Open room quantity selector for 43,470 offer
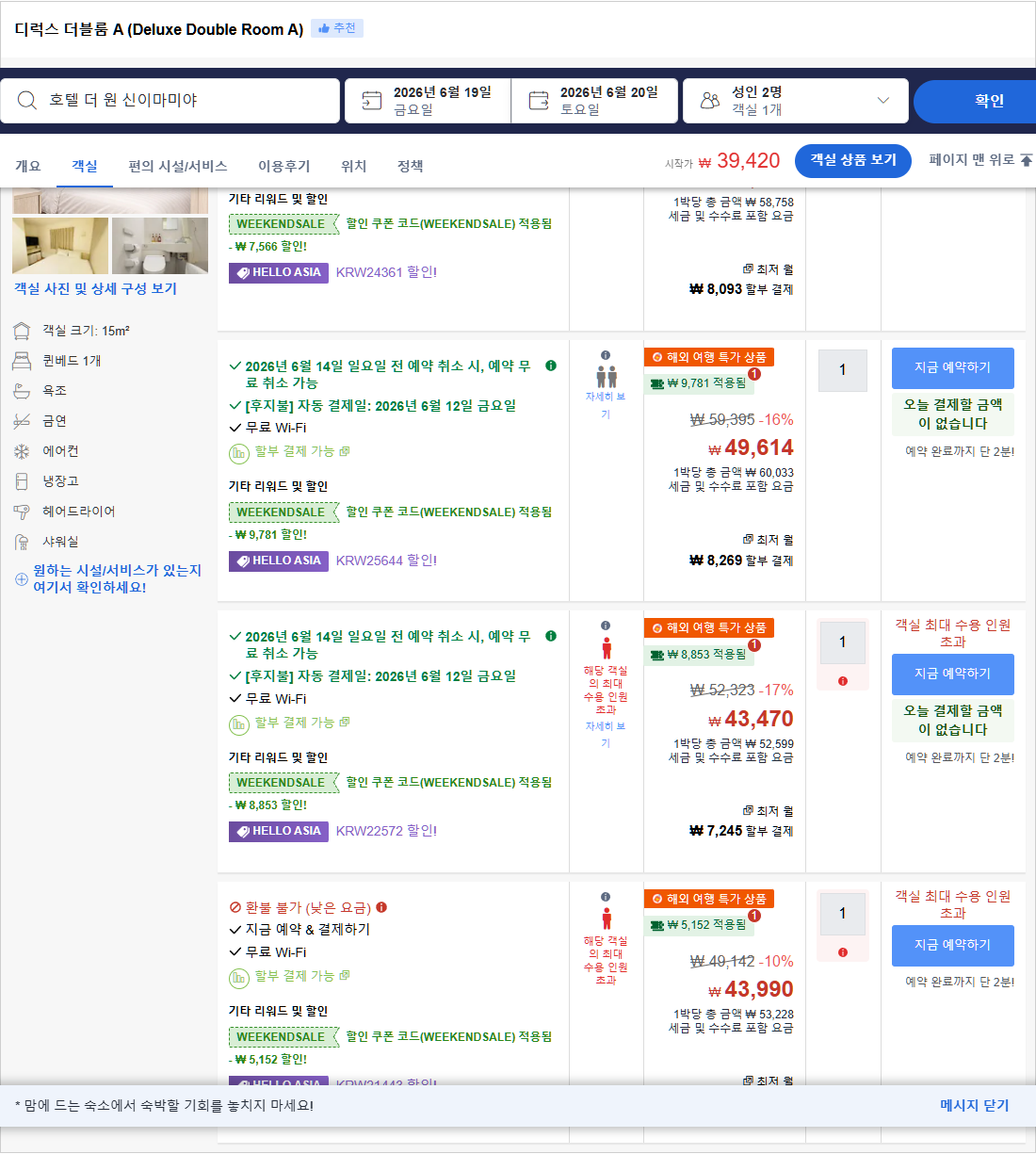The image size is (1036, 1154). [842, 642]
